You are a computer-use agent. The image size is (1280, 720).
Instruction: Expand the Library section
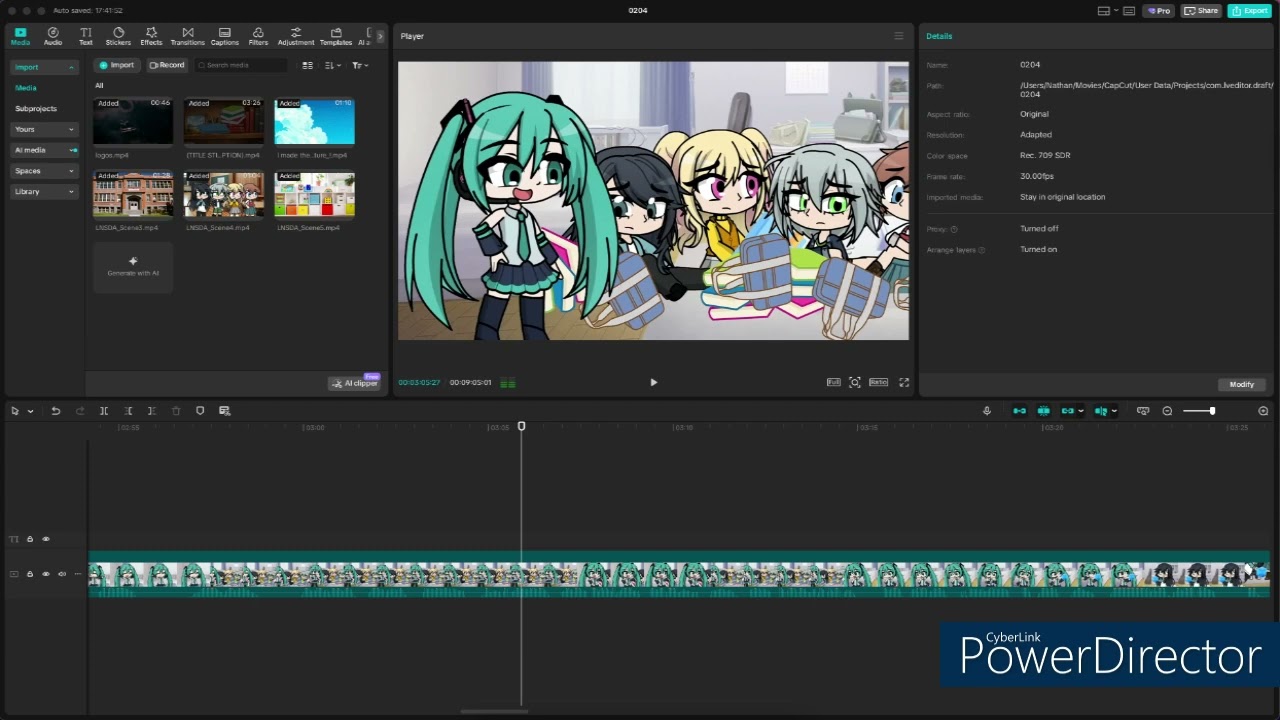click(x=43, y=192)
